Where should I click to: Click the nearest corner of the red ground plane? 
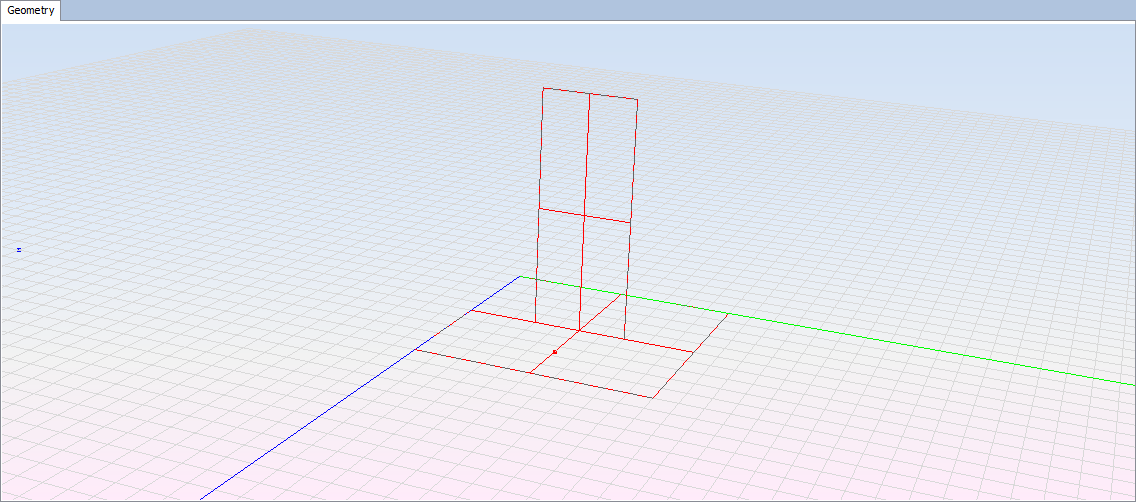[x=653, y=398]
